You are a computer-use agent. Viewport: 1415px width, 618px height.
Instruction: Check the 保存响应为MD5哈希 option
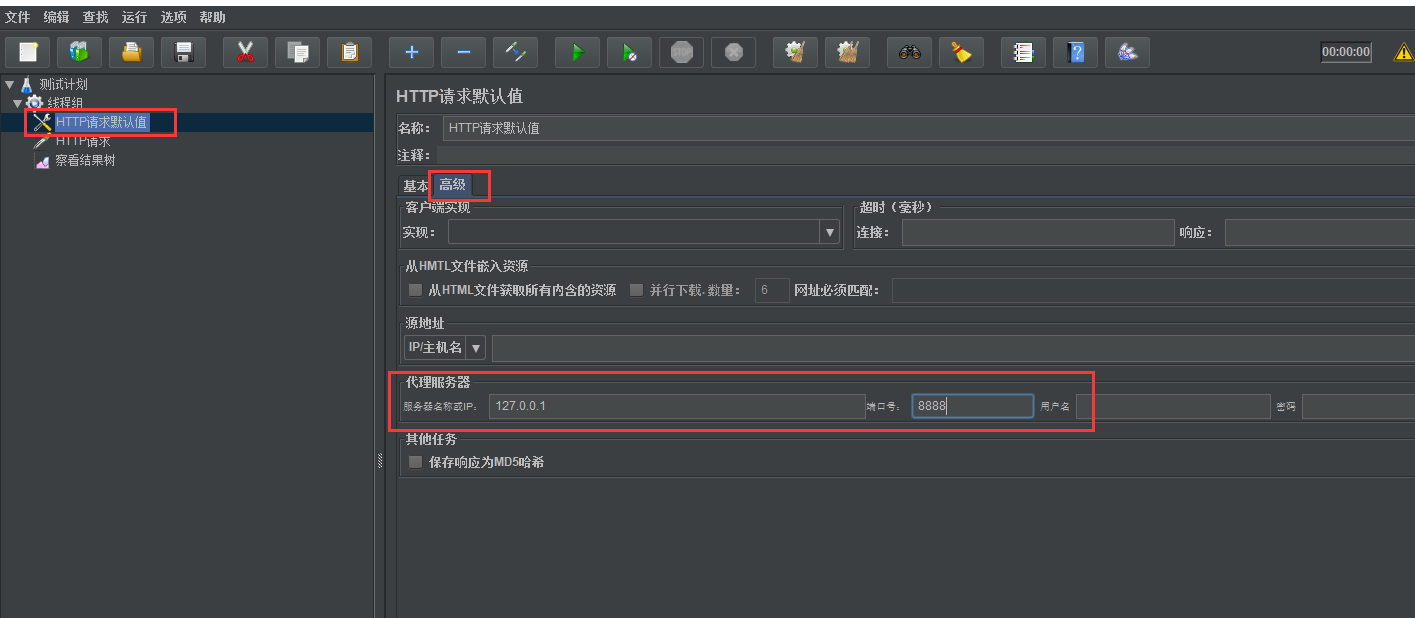tap(415, 461)
